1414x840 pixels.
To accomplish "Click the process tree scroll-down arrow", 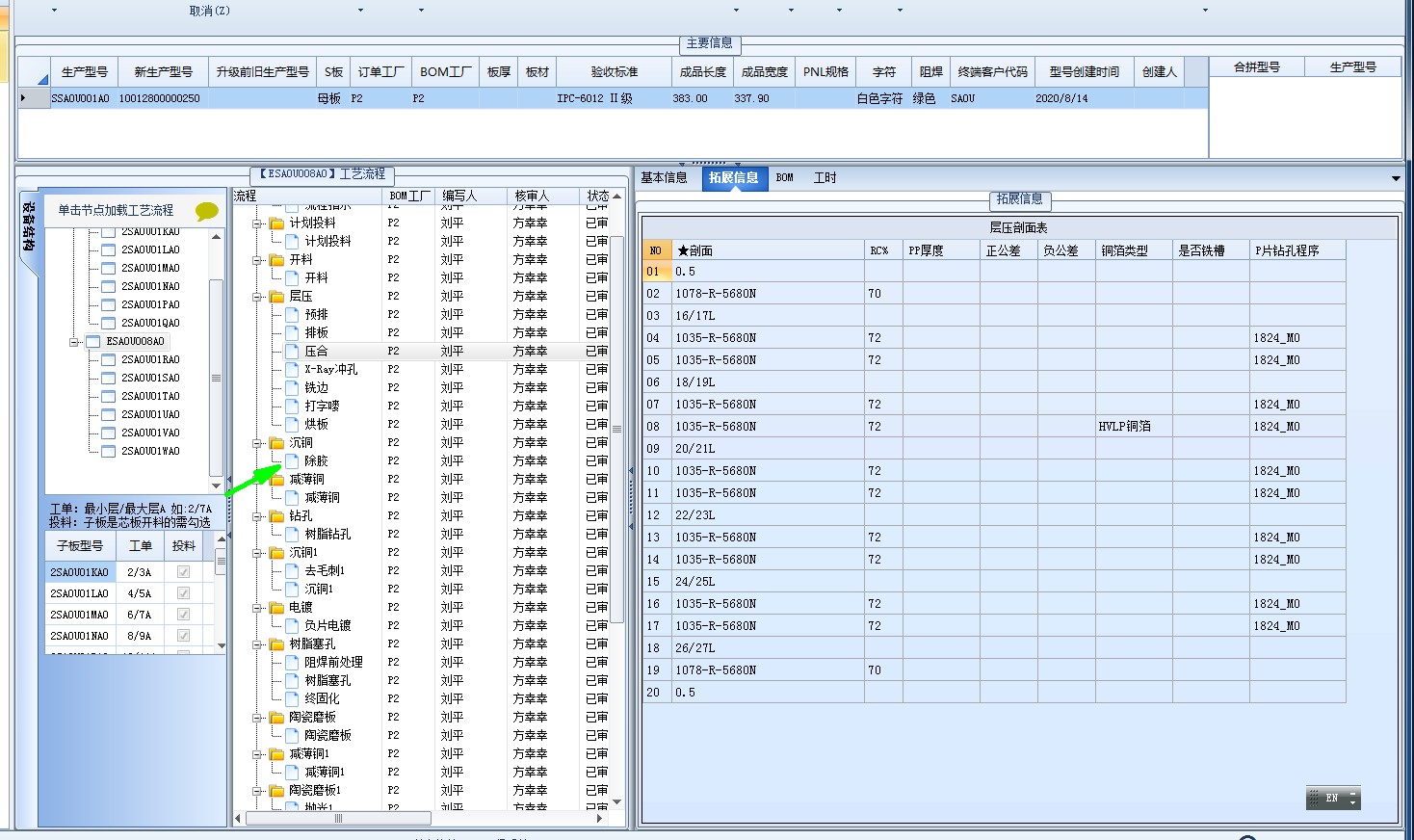I will click(617, 801).
